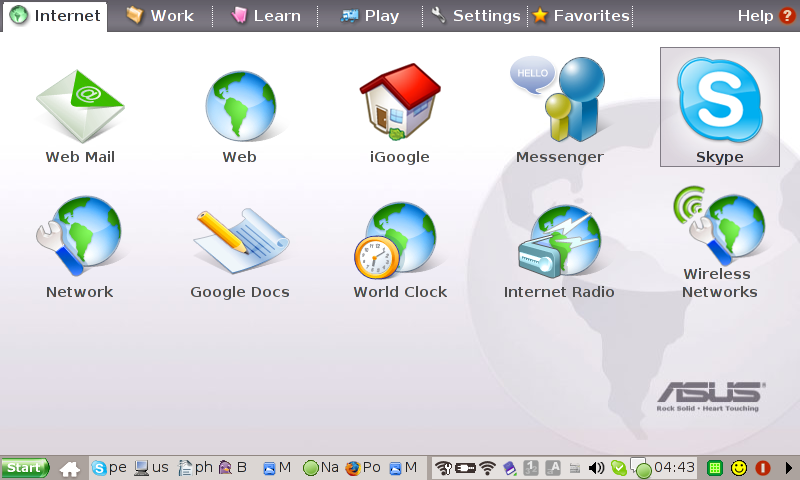
Task: Switch to the Internet tab
Action: click(55, 16)
